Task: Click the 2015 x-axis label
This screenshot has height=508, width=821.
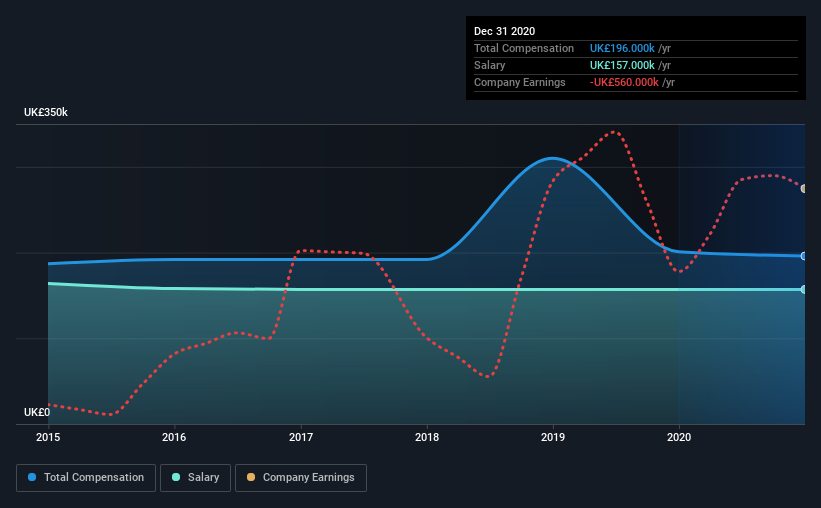Action: coord(48,437)
